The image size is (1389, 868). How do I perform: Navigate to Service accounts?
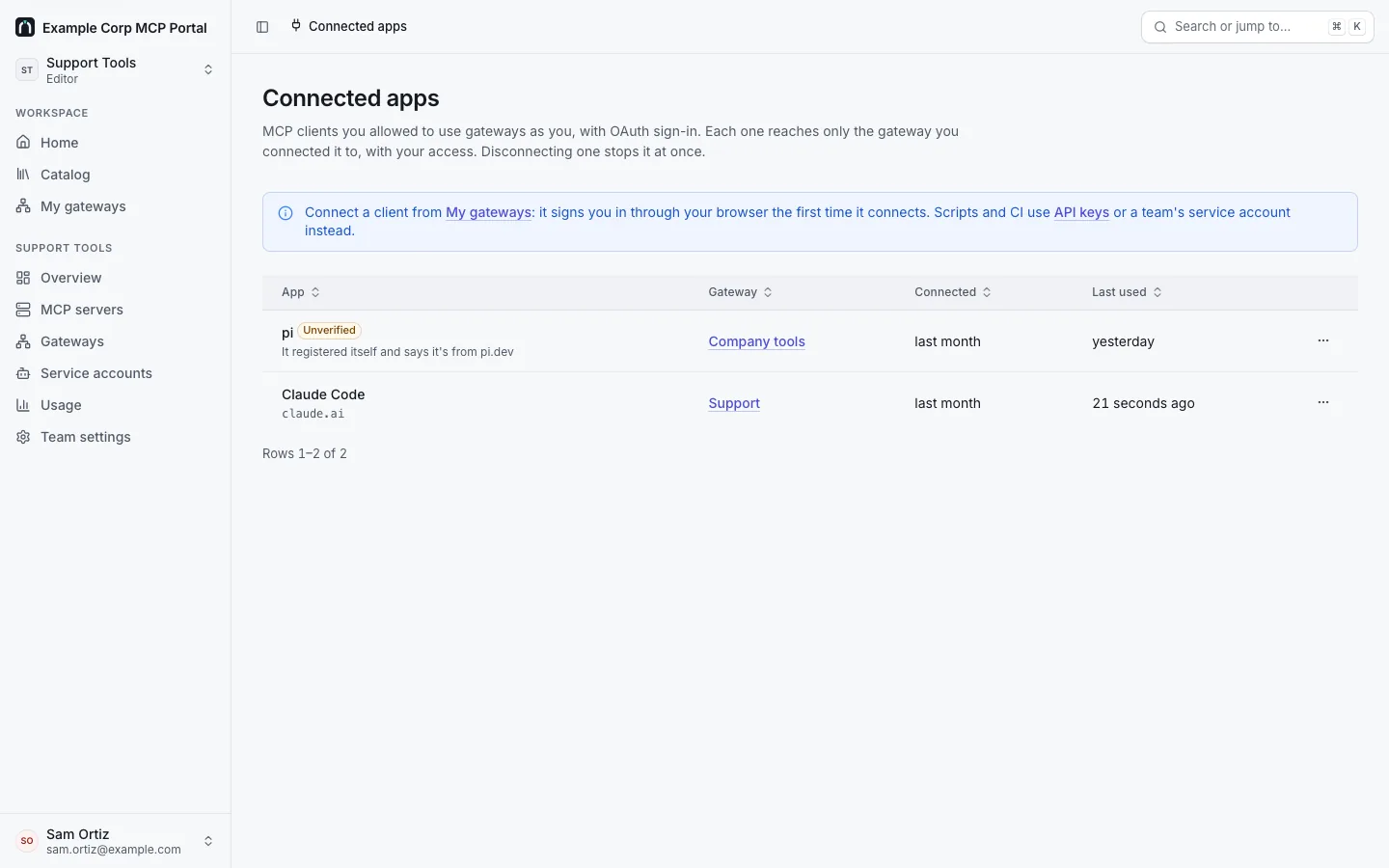tap(116, 373)
